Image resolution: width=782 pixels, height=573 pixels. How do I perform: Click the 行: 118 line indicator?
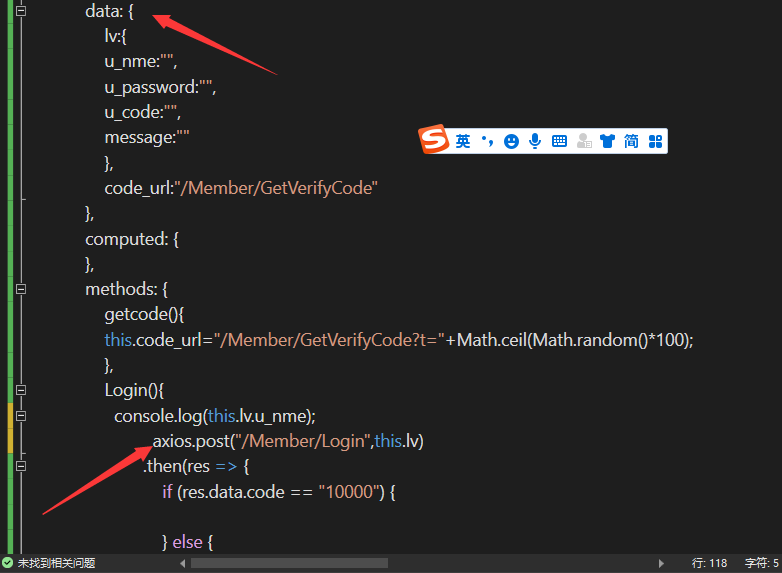click(710, 564)
